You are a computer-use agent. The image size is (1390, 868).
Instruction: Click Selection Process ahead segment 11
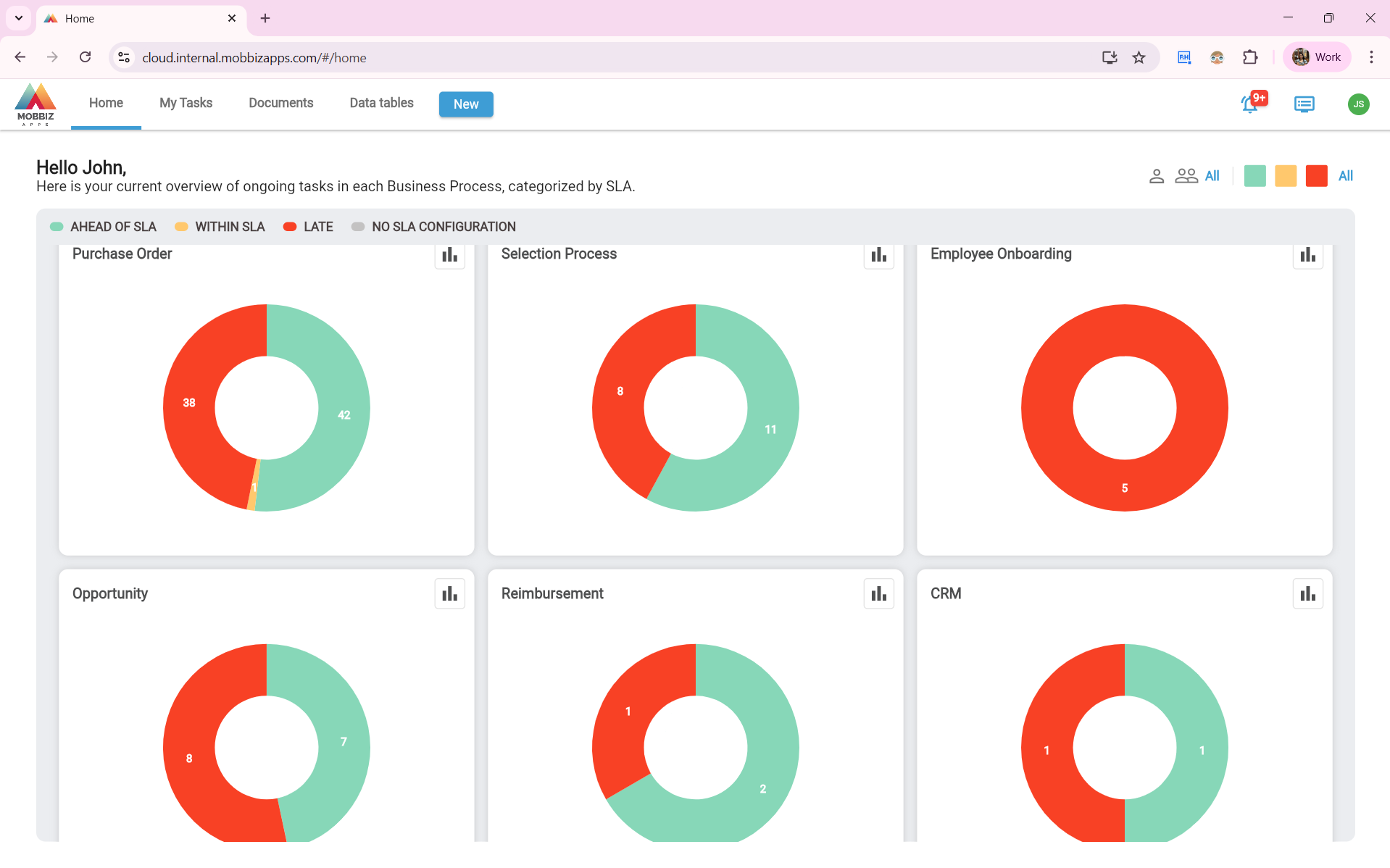[x=770, y=430]
